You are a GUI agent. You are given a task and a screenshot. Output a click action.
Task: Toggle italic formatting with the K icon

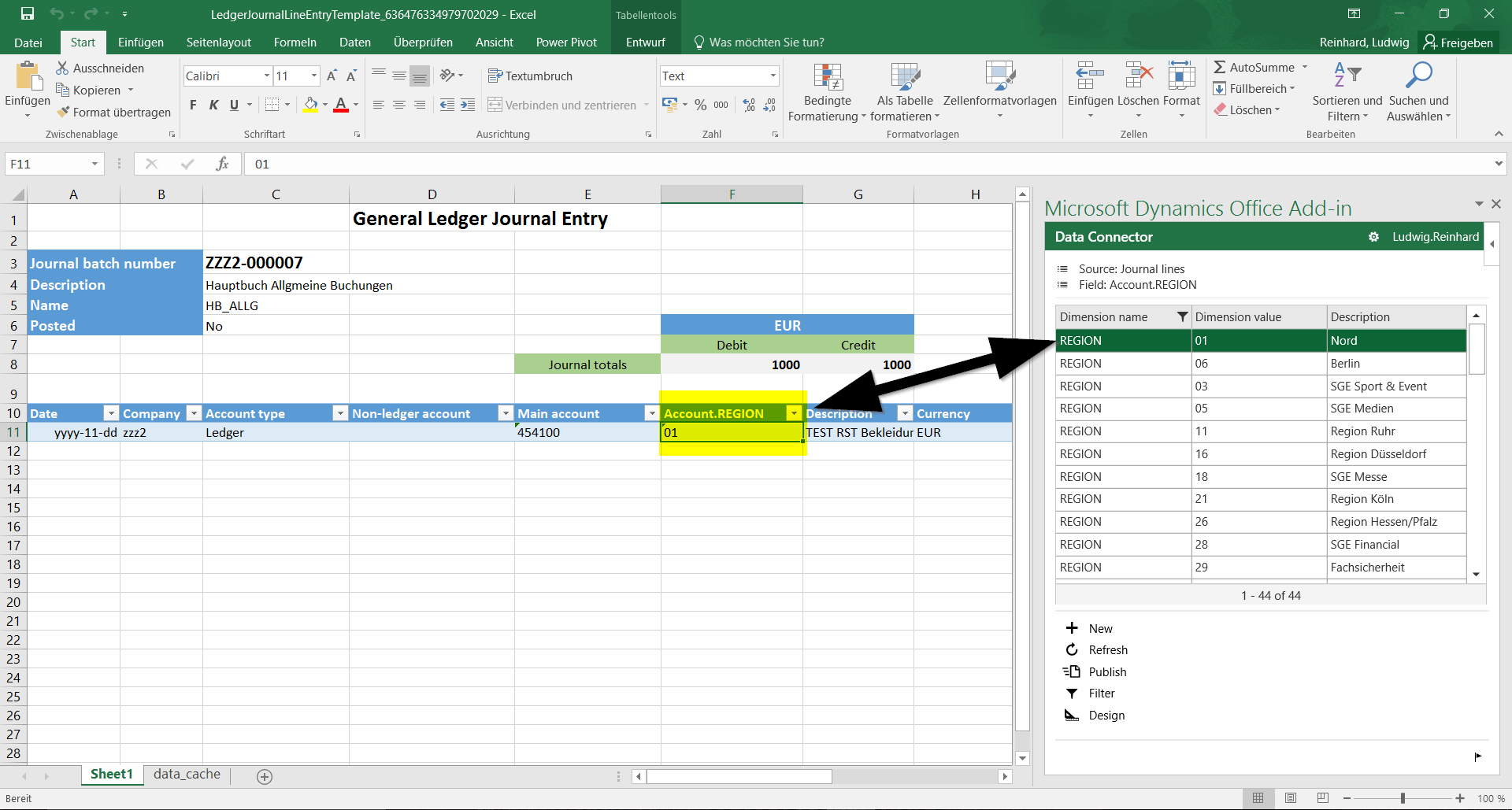tap(213, 105)
